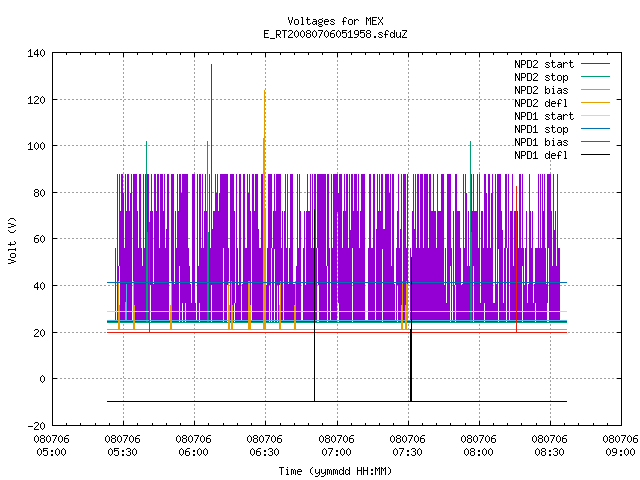
Task: Click the x-axis tick label 05:00
Action: [x=51, y=452]
